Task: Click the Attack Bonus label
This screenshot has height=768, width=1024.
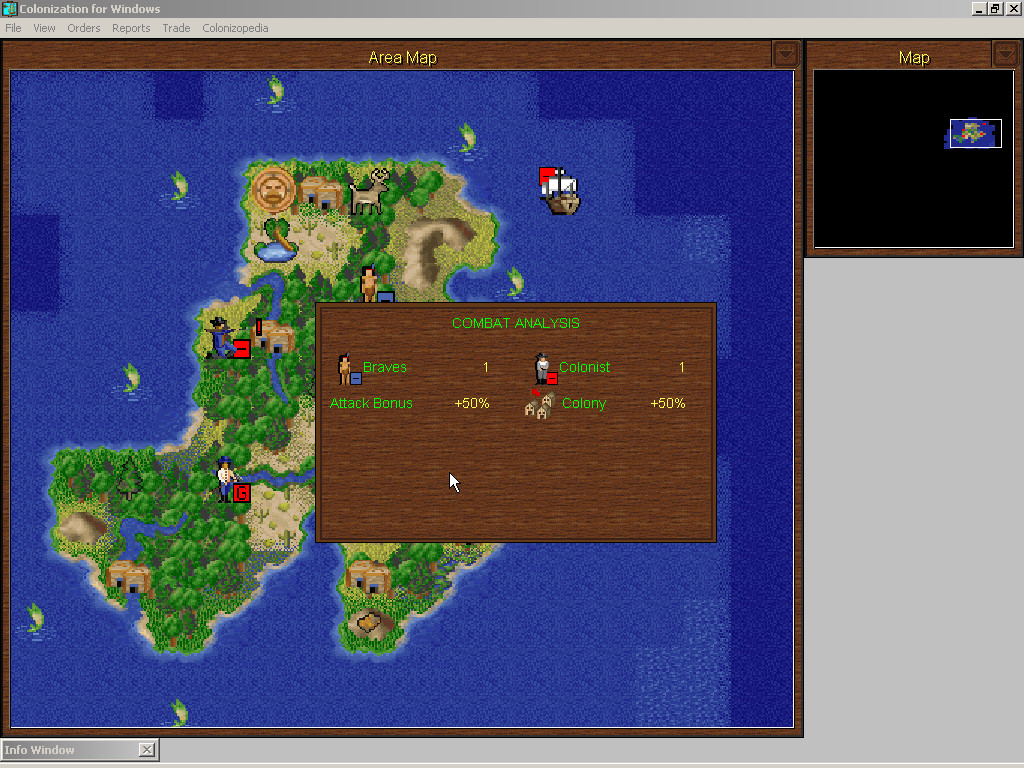Action: pyautogui.click(x=371, y=403)
